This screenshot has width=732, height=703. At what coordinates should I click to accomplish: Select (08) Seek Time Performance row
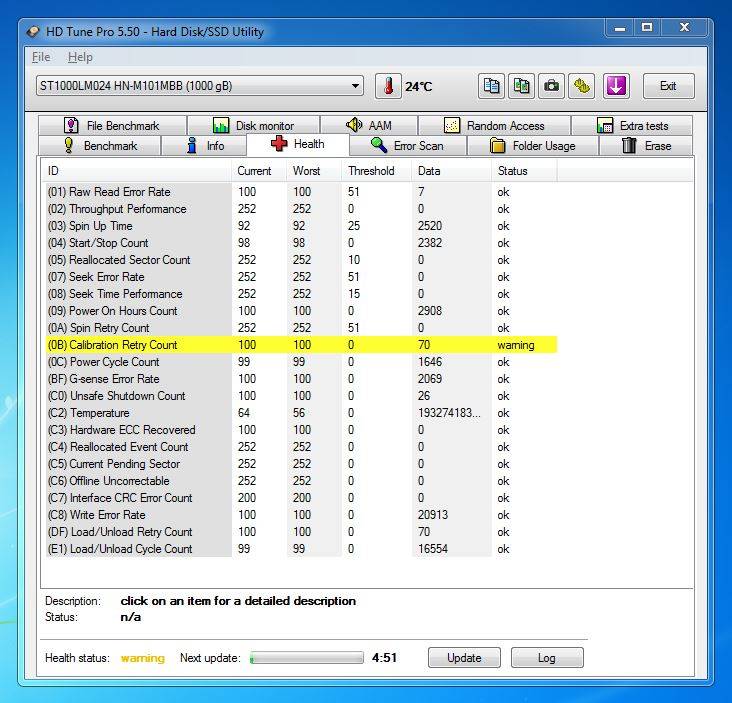[x=301, y=294]
